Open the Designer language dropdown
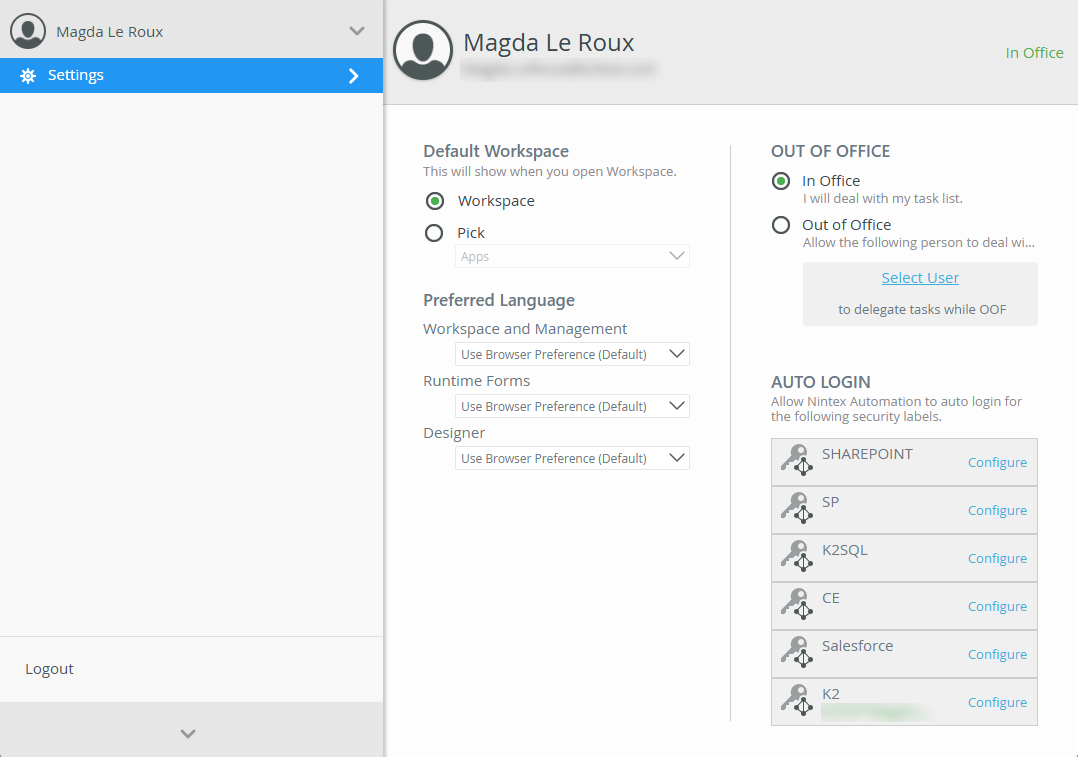This screenshot has width=1078, height=757. (x=572, y=458)
